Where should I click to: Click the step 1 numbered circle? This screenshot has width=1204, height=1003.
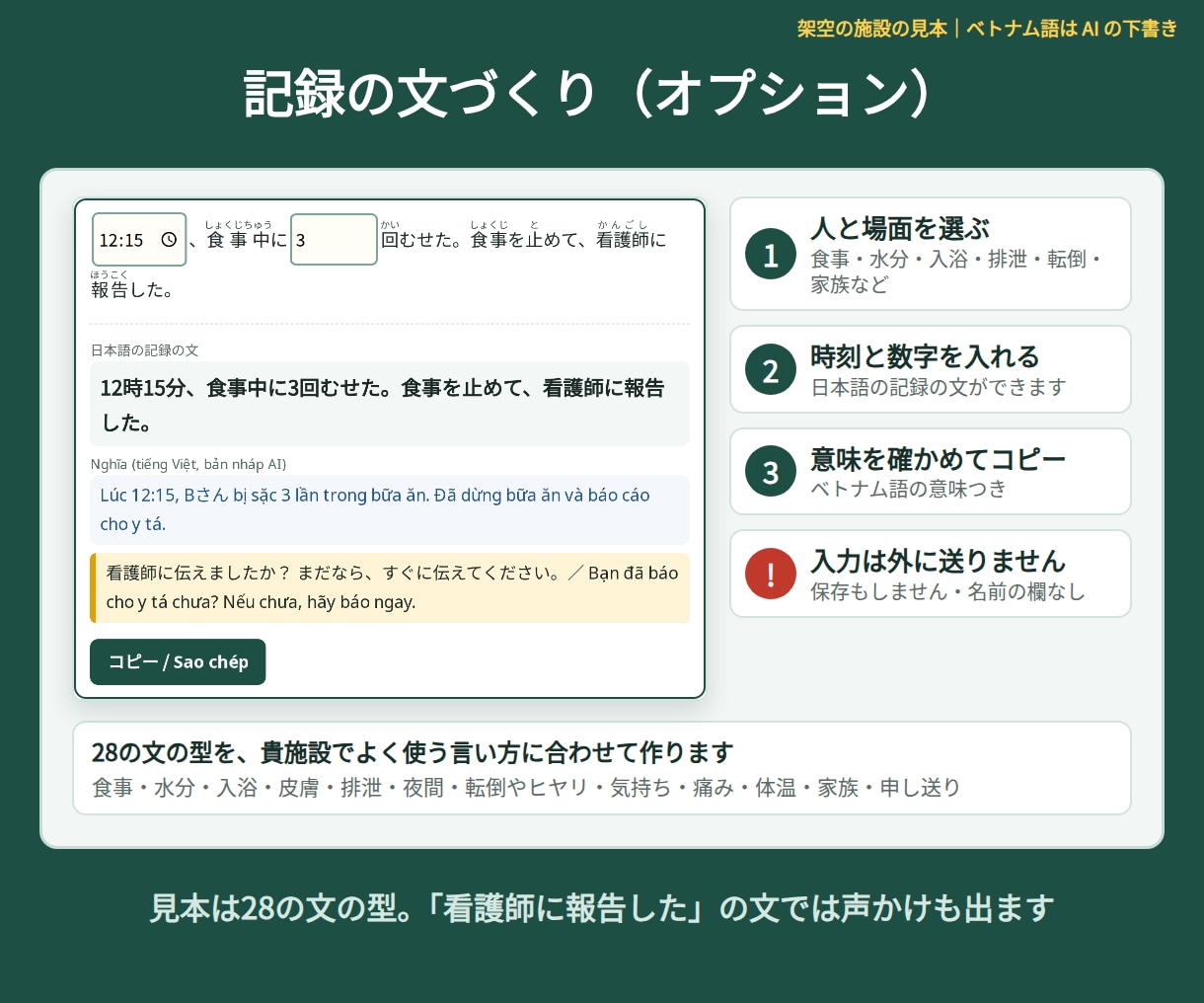[771, 255]
